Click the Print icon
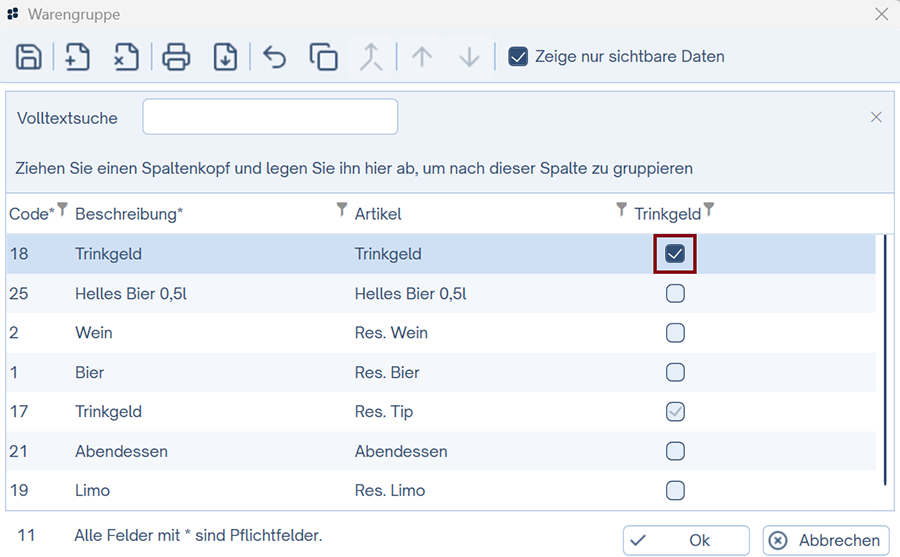This screenshot has height=557, width=900. (176, 57)
